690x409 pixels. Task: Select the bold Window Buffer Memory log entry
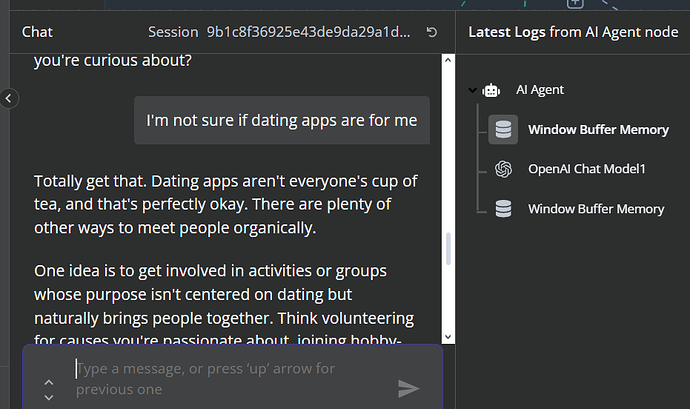[596, 129]
